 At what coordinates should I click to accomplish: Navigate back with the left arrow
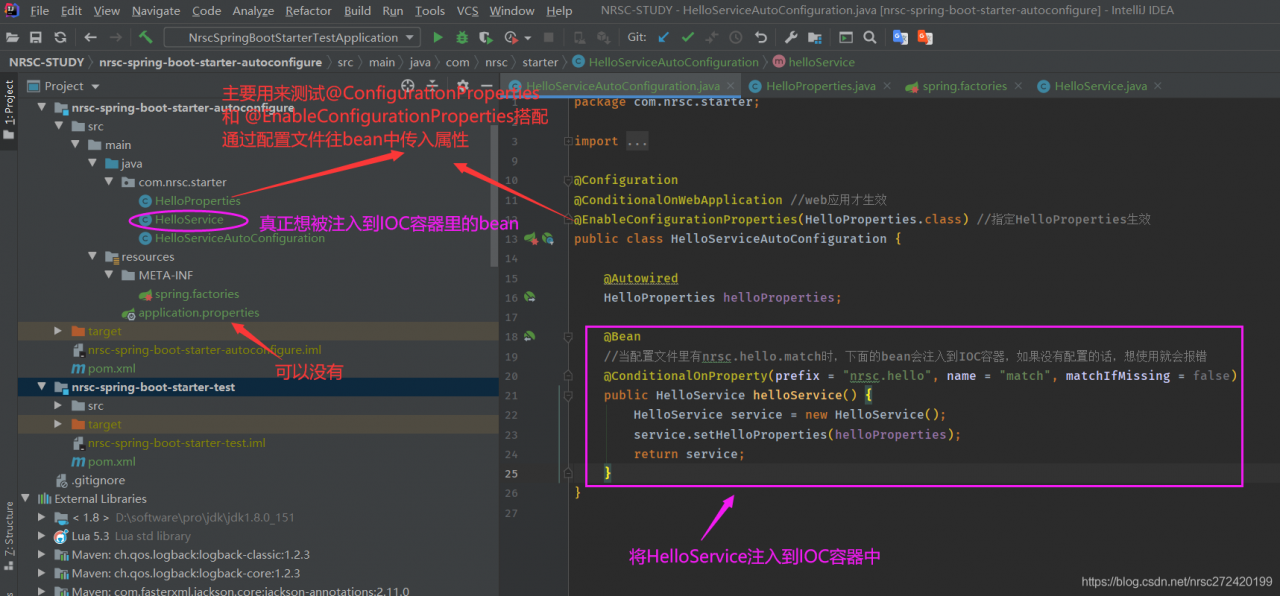point(91,37)
